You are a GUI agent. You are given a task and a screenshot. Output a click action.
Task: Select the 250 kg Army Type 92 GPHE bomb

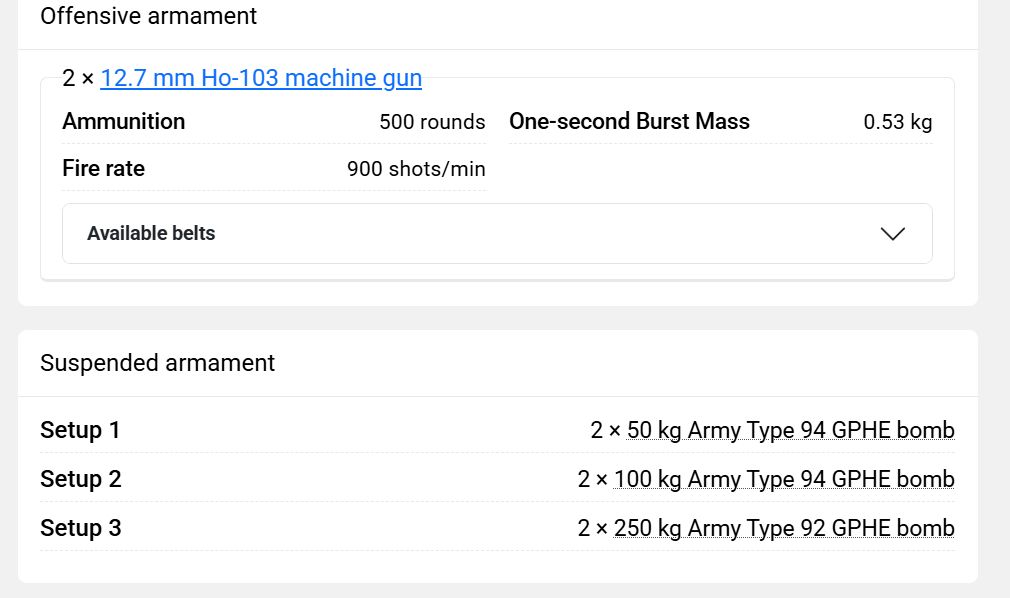click(784, 528)
